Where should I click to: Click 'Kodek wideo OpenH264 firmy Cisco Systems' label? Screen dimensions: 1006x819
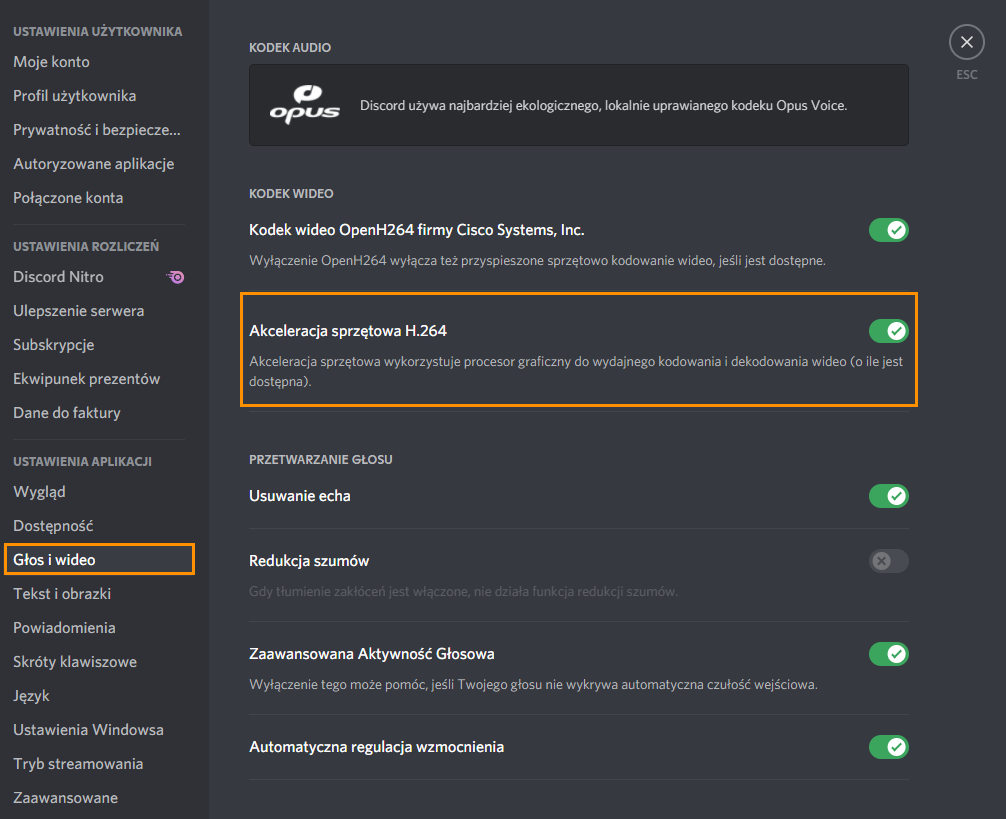[x=416, y=230]
